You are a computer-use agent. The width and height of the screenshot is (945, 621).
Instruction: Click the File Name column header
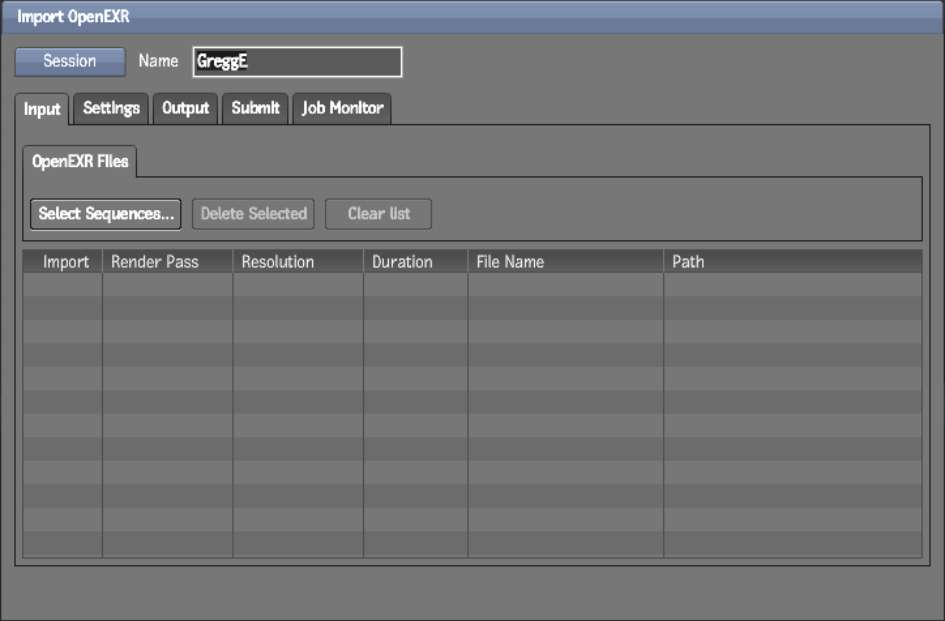coord(565,262)
